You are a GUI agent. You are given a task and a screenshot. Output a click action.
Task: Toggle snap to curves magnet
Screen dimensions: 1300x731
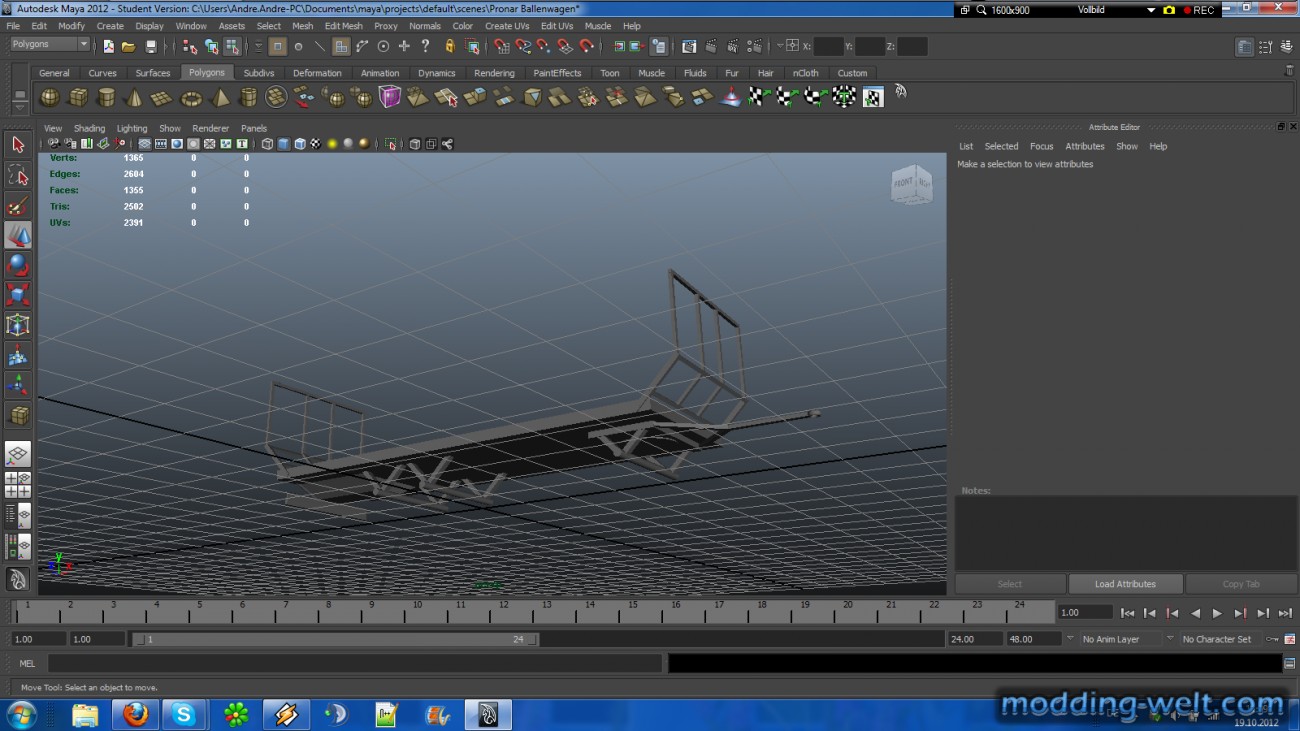pyautogui.click(x=522, y=46)
